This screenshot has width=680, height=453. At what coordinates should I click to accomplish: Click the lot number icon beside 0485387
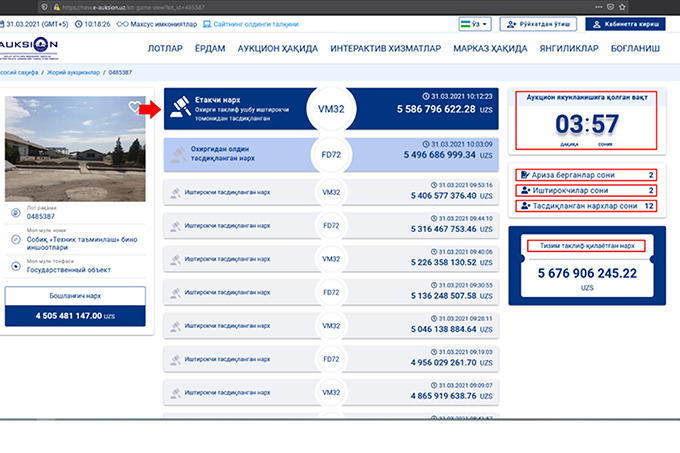pyautogui.click(x=14, y=212)
